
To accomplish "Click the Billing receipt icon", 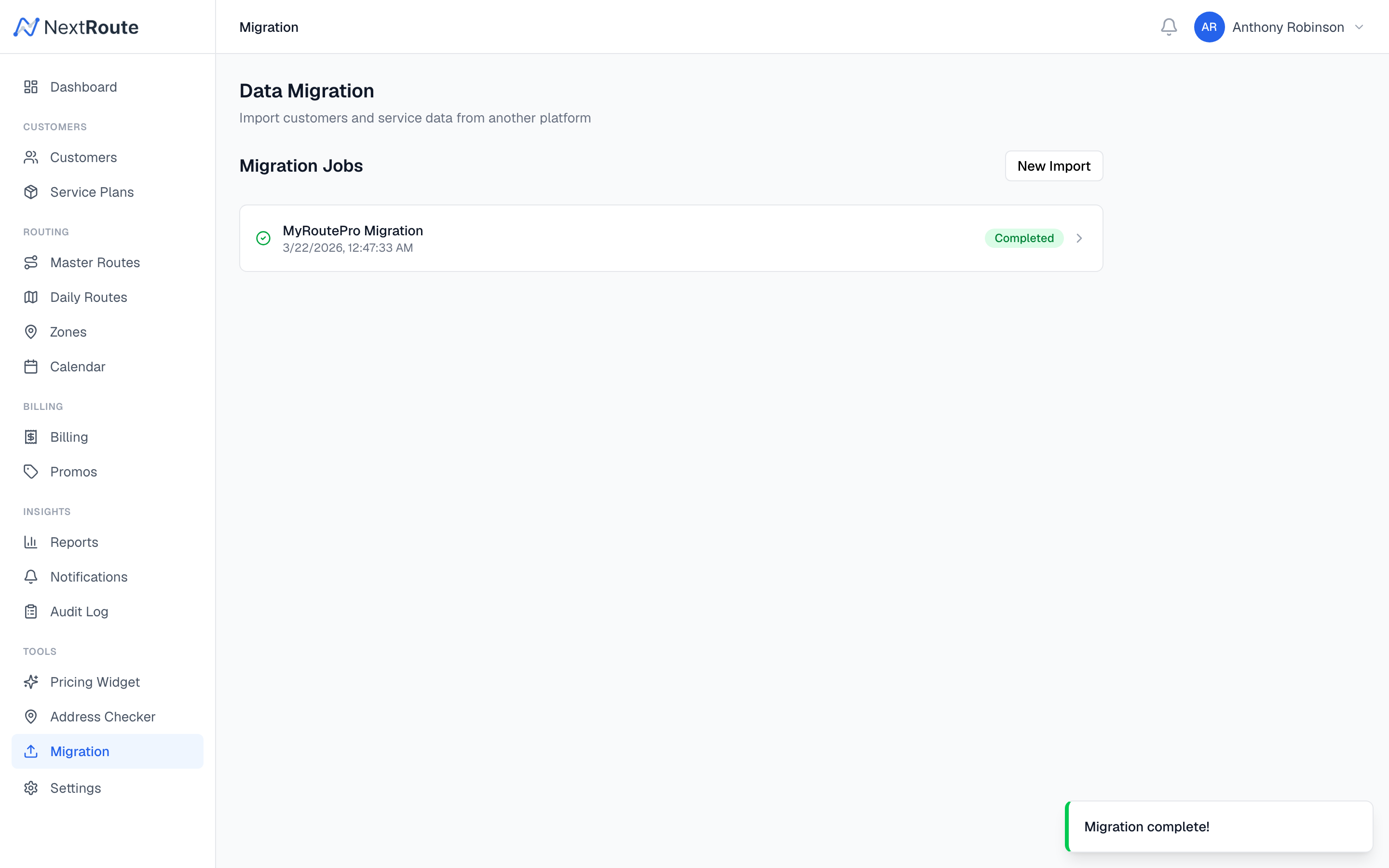I will (31, 437).
